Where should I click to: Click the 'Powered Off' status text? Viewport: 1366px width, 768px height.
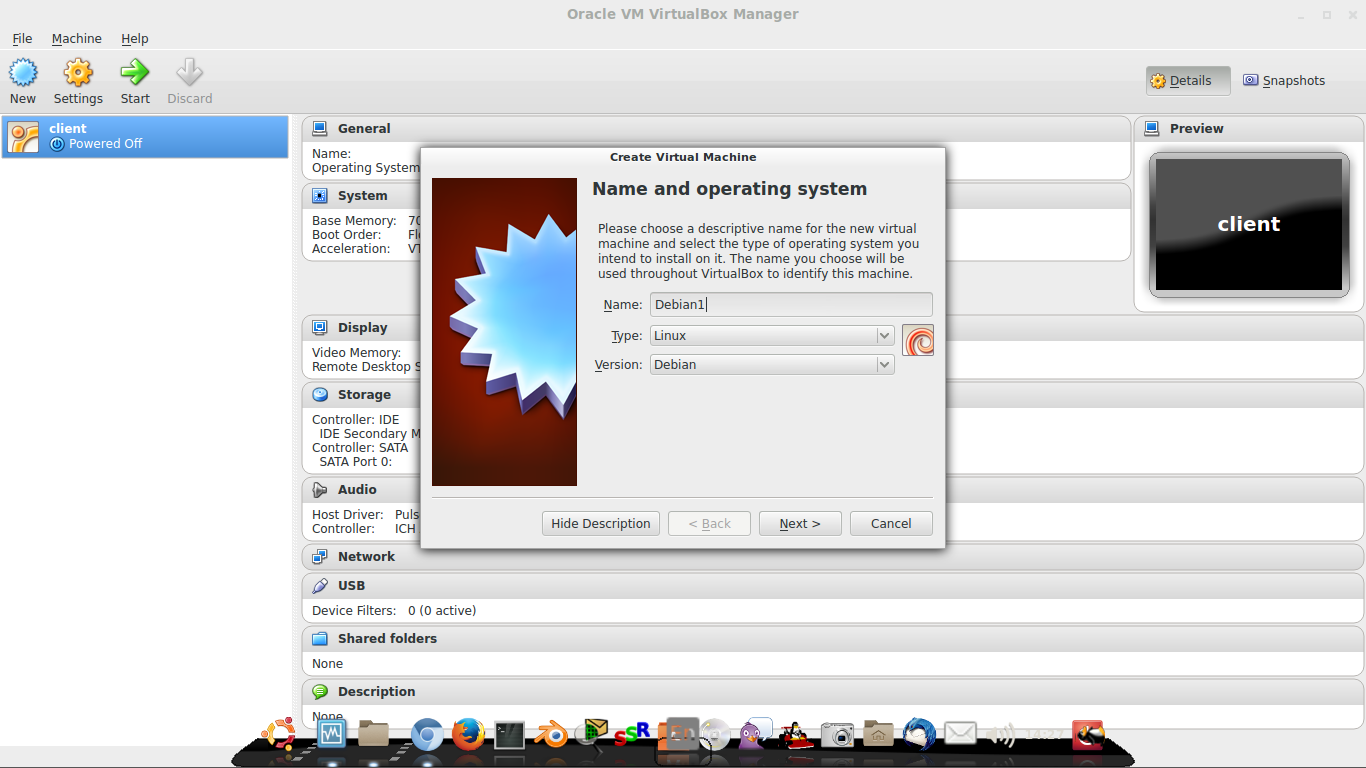[x=106, y=144]
